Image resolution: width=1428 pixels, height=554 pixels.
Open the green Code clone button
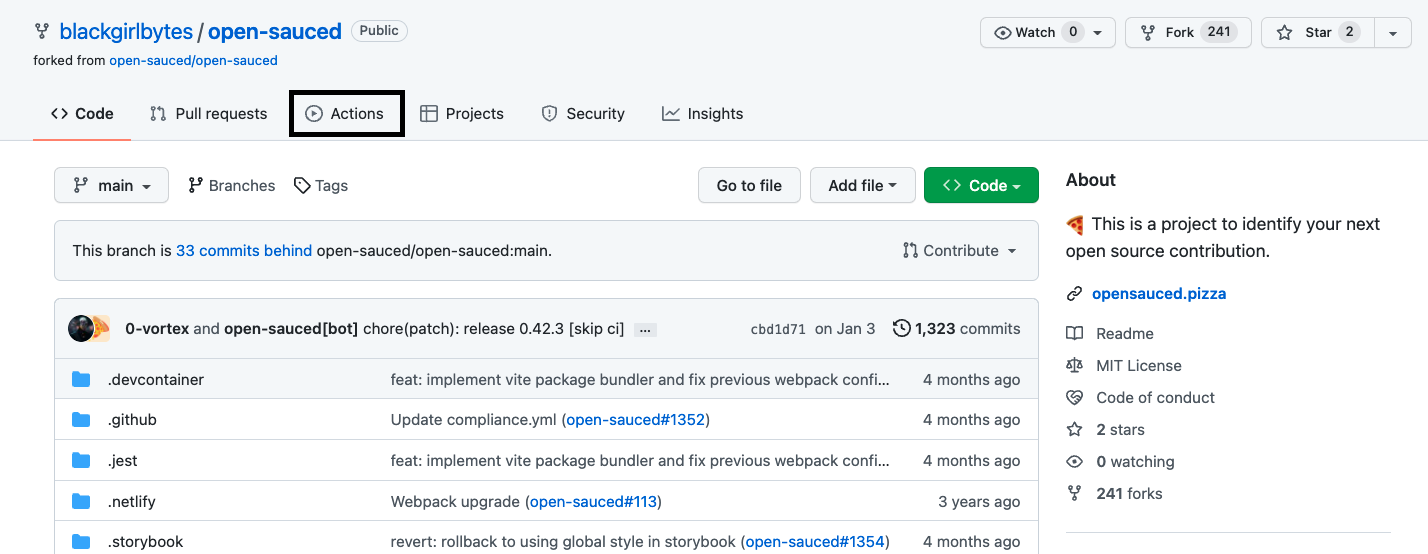pos(980,186)
